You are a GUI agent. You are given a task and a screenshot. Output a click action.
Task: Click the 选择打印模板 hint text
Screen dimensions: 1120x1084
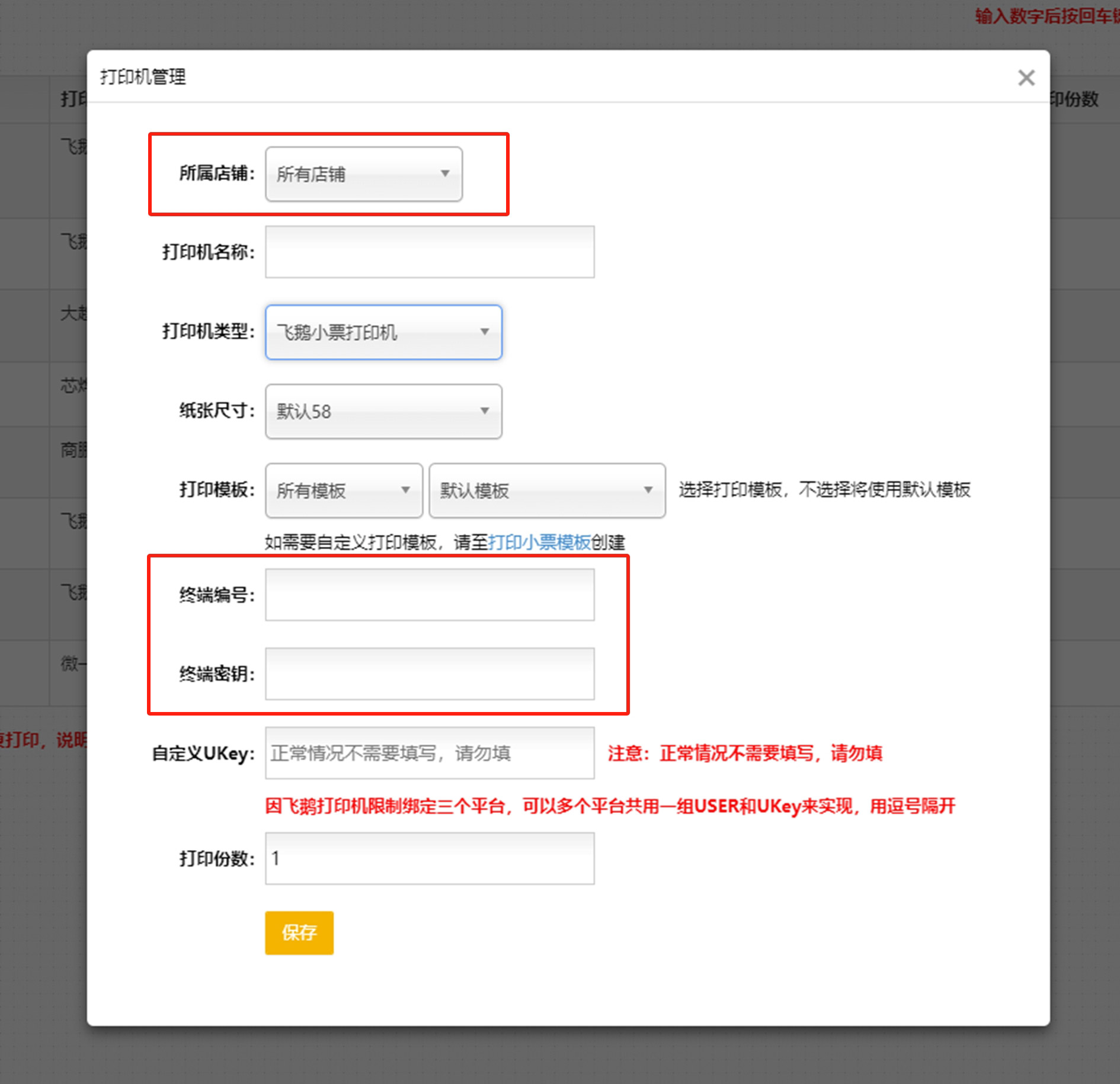(824, 490)
